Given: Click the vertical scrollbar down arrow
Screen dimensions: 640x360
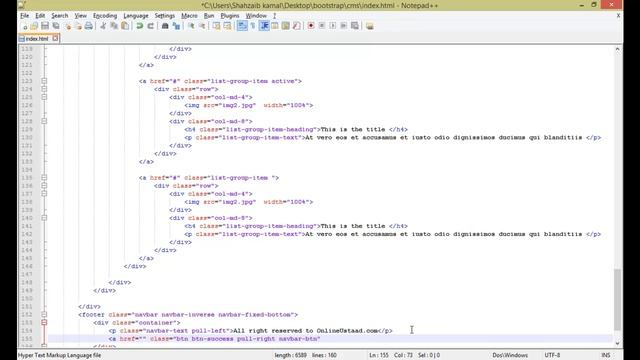Looking at the screenshot, I should [617, 343].
